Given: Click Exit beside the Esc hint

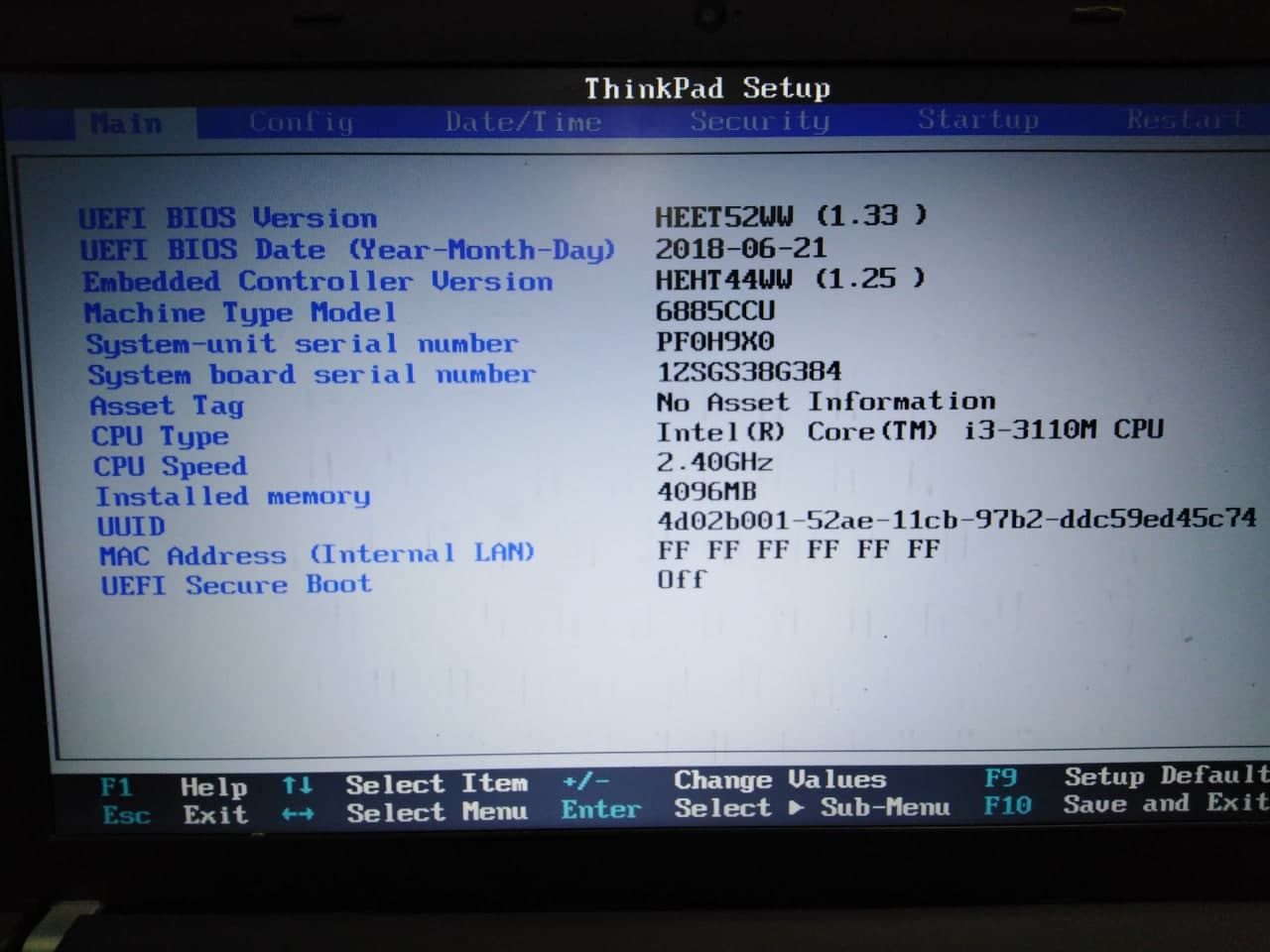Looking at the screenshot, I should [215, 815].
